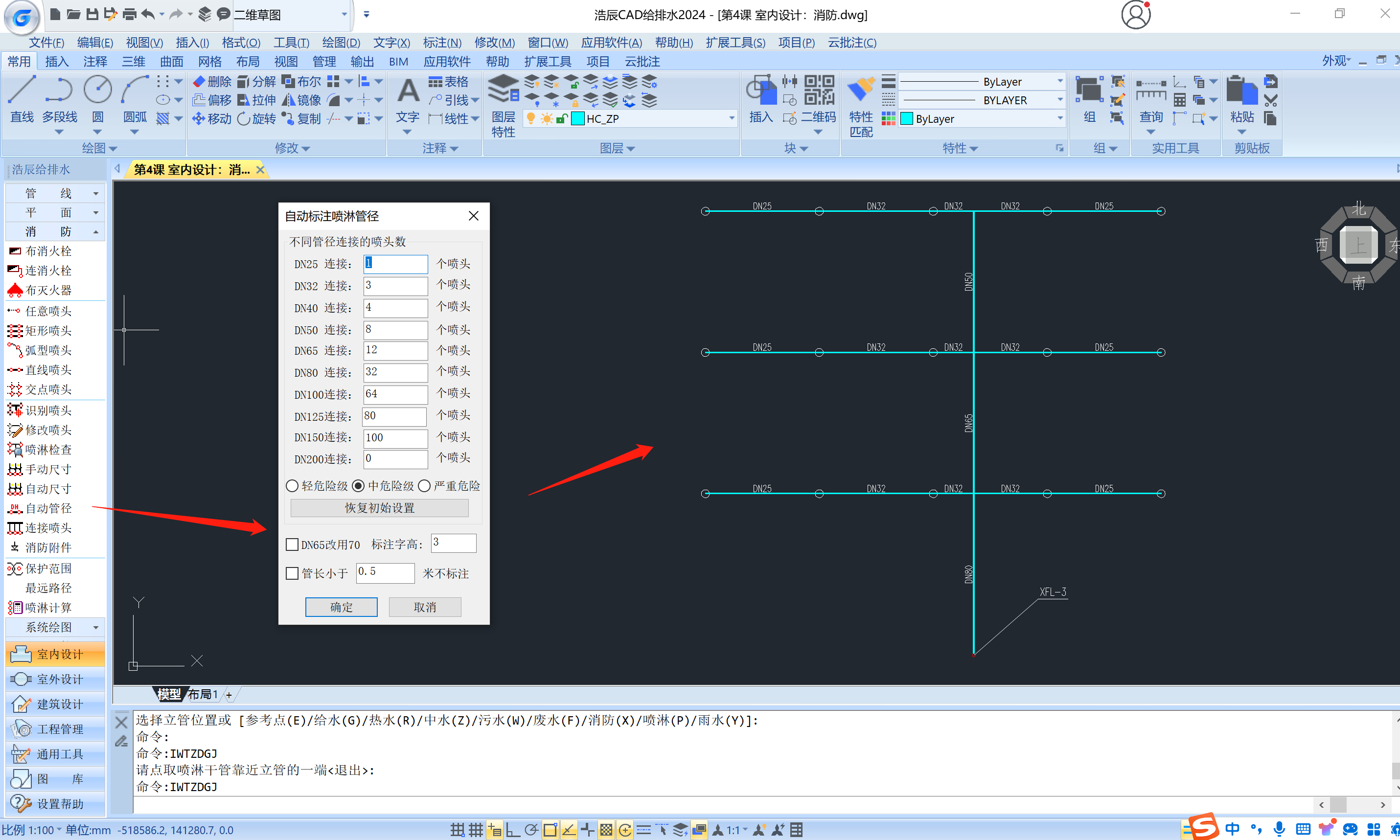Click 布消火栓 in the fire protection panel
This screenshot has width=1400, height=840.
click(48, 251)
